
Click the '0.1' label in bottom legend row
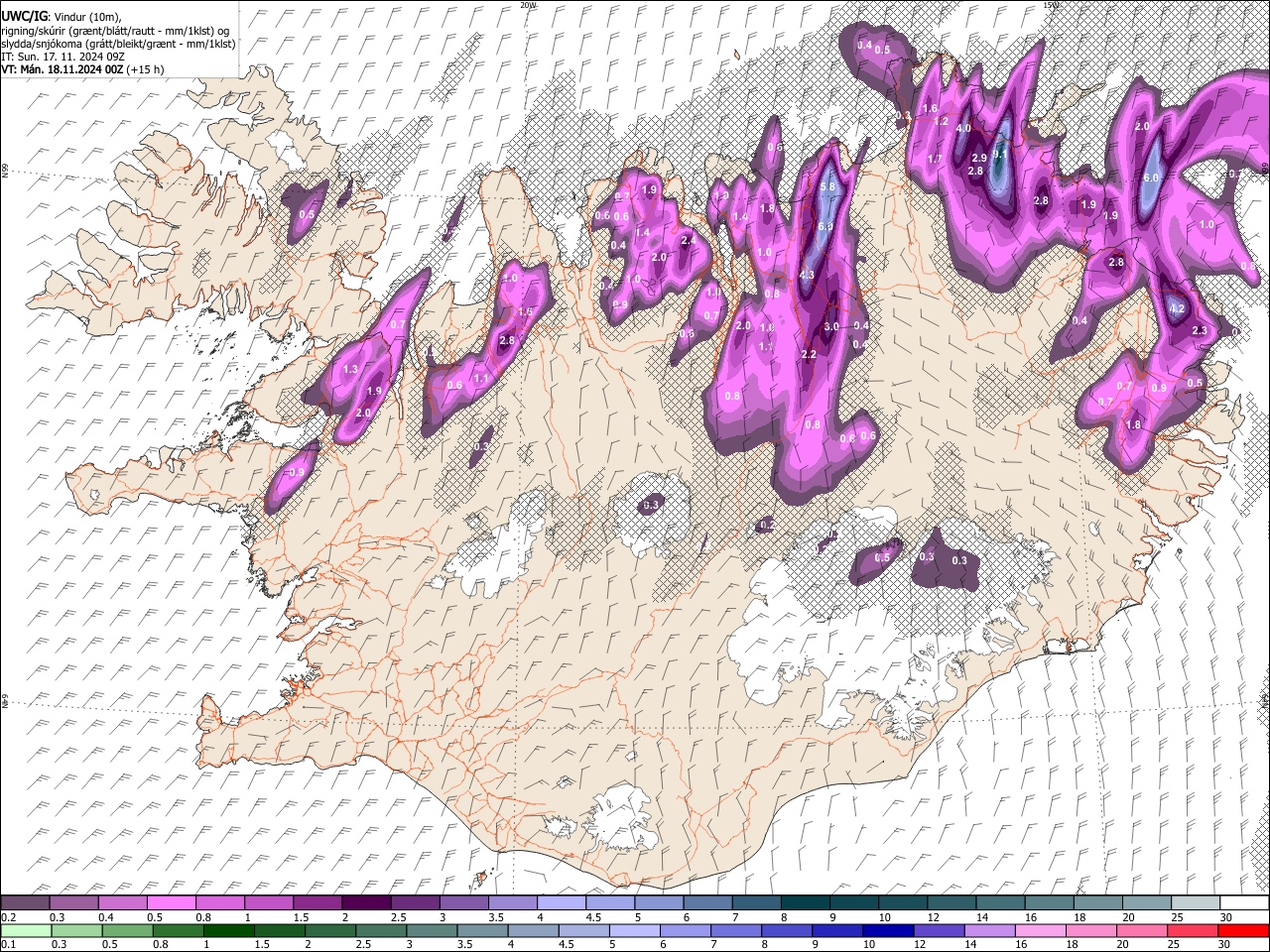pyautogui.click(x=7, y=944)
